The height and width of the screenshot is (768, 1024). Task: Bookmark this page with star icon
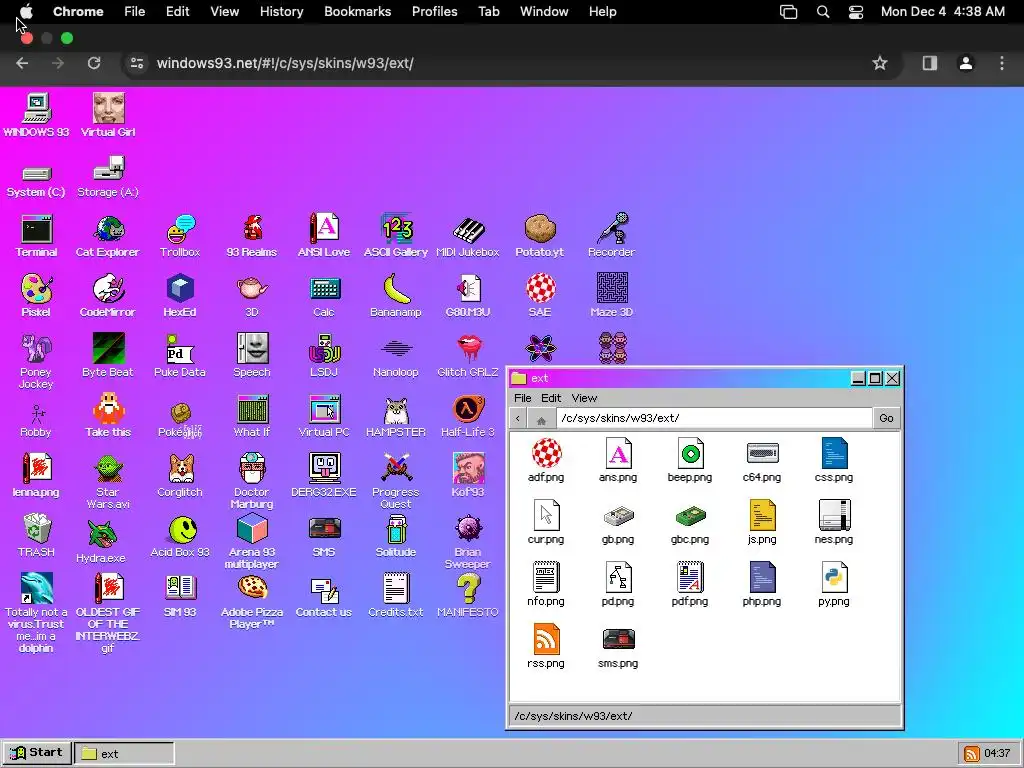pos(880,63)
